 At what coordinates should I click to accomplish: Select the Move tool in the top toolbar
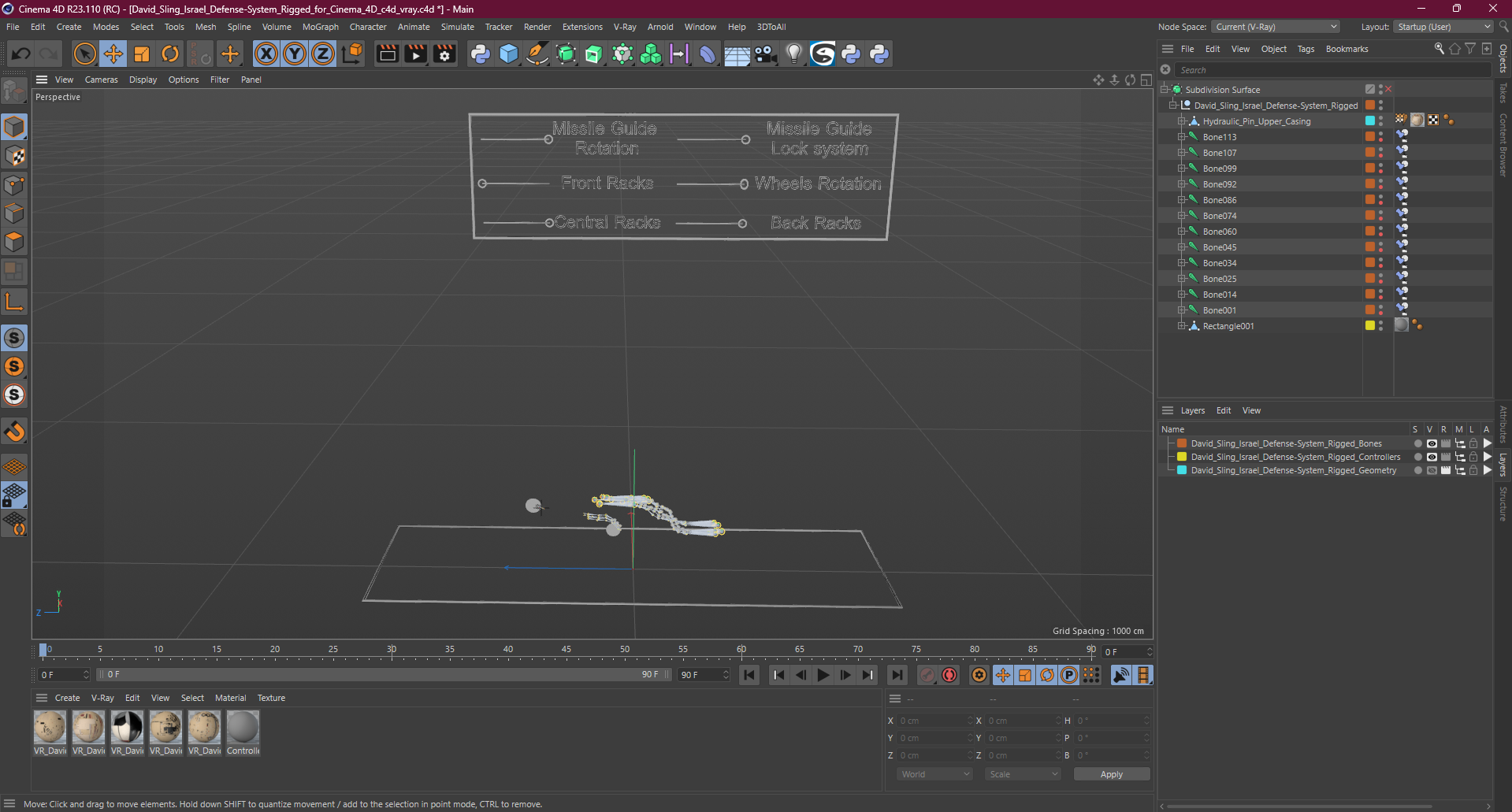tap(113, 54)
